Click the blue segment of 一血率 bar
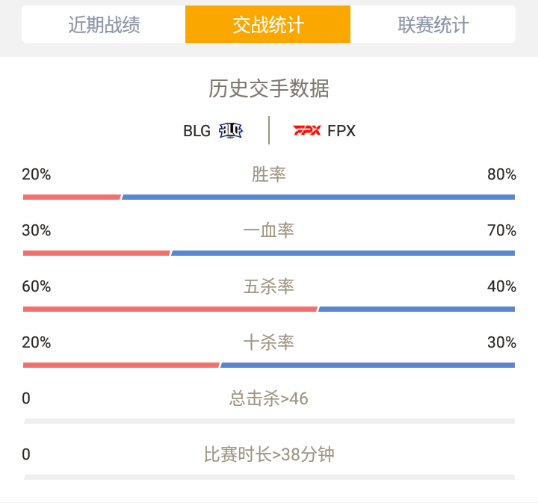 click(343, 253)
